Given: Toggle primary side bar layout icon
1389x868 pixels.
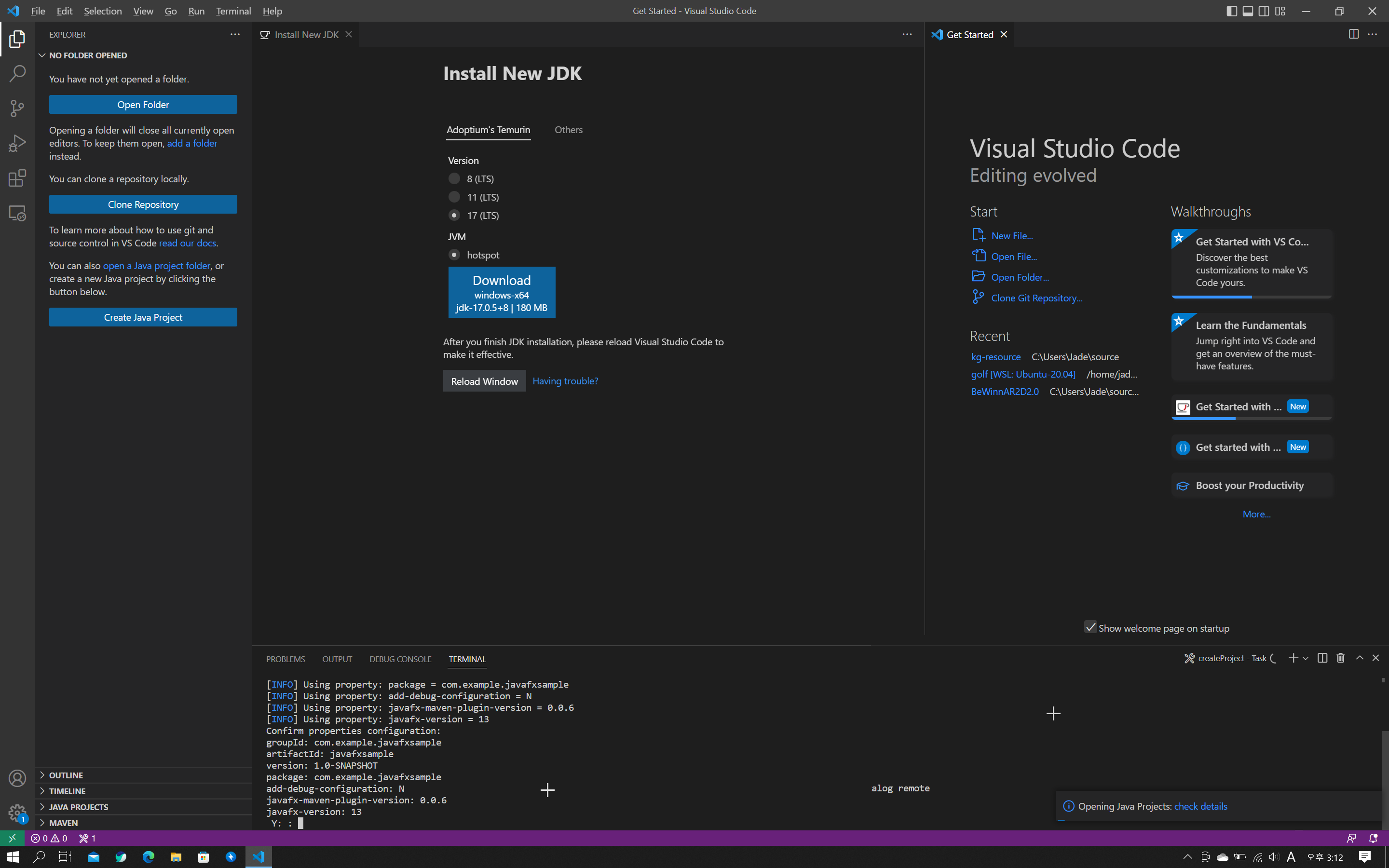Looking at the screenshot, I should [1232, 11].
